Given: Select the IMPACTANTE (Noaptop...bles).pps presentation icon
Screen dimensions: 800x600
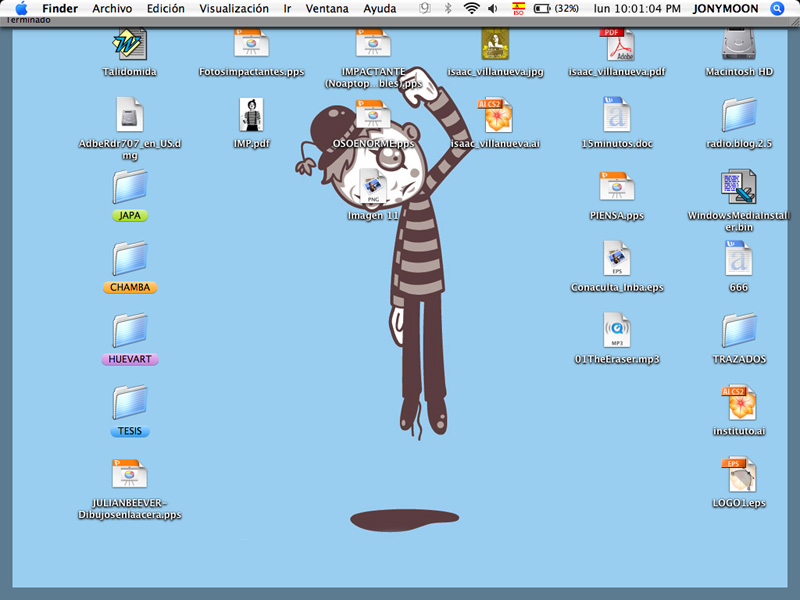Looking at the screenshot, I should (x=373, y=44).
